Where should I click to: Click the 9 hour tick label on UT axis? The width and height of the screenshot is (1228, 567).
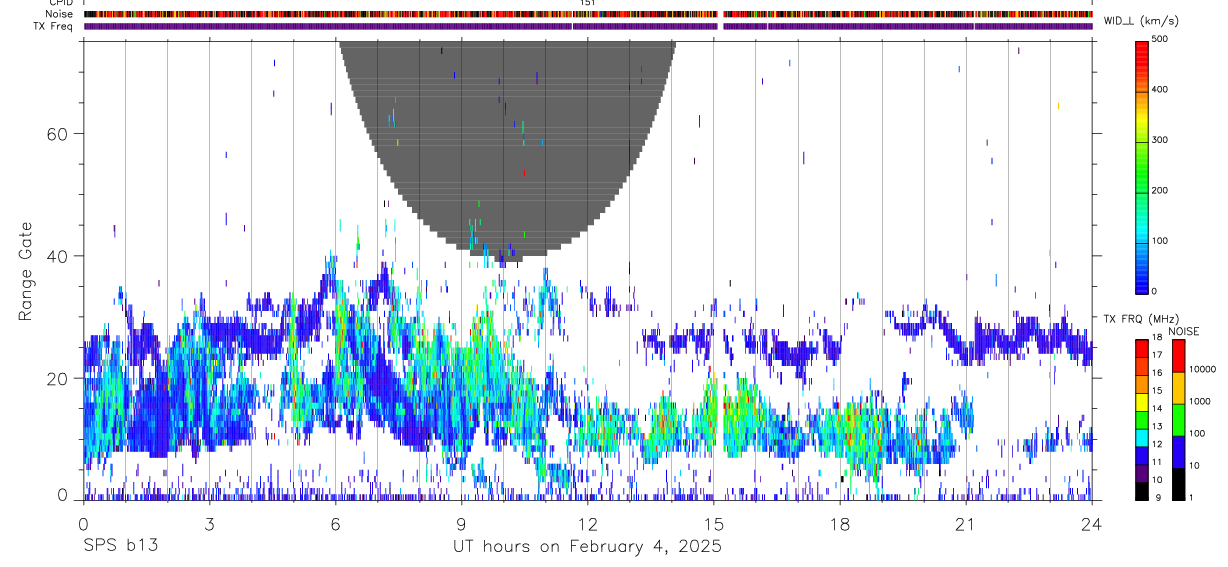coord(461,523)
